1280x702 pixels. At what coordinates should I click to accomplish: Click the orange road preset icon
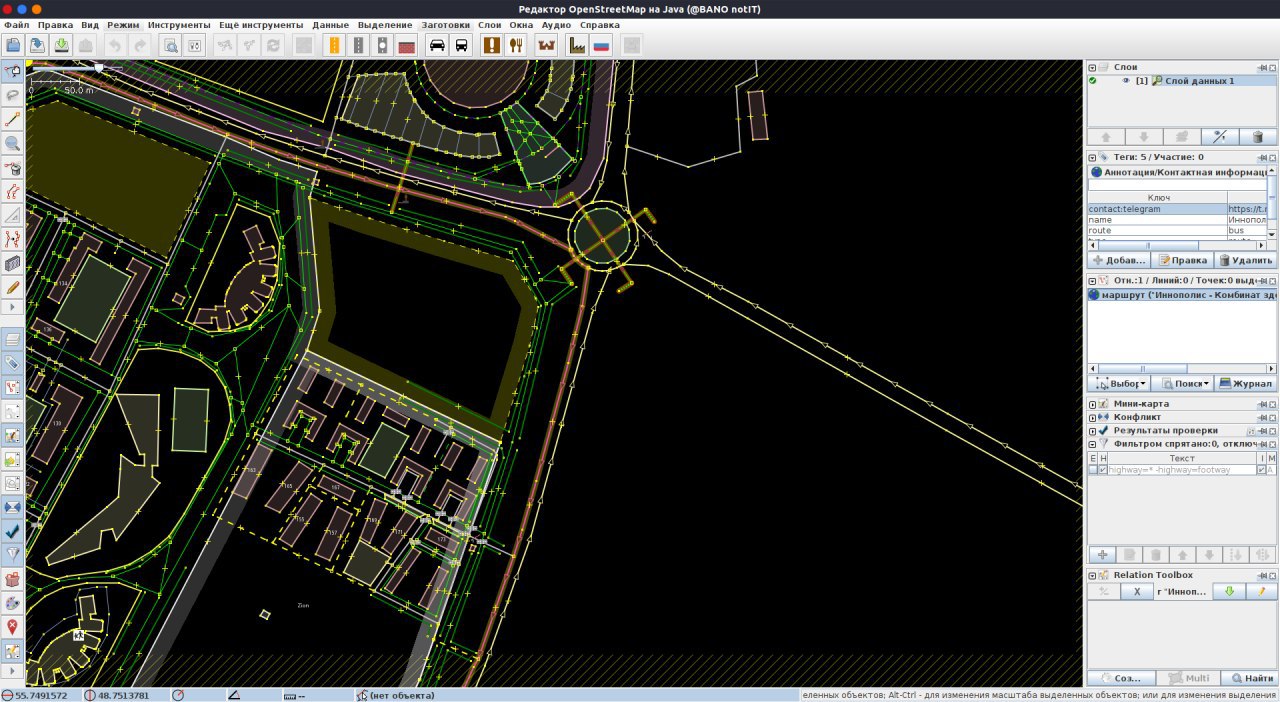pos(333,45)
